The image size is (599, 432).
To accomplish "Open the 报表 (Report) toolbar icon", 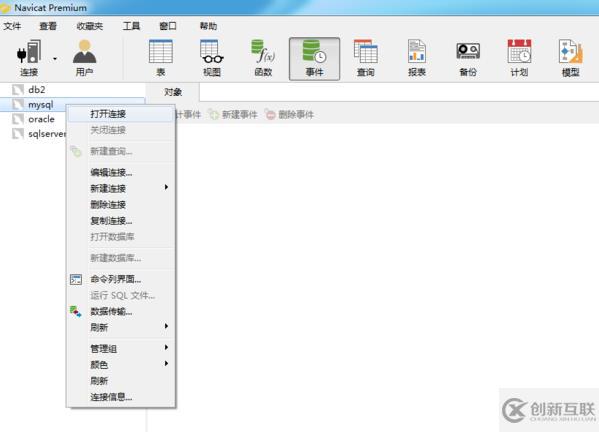I will coord(417,58).
